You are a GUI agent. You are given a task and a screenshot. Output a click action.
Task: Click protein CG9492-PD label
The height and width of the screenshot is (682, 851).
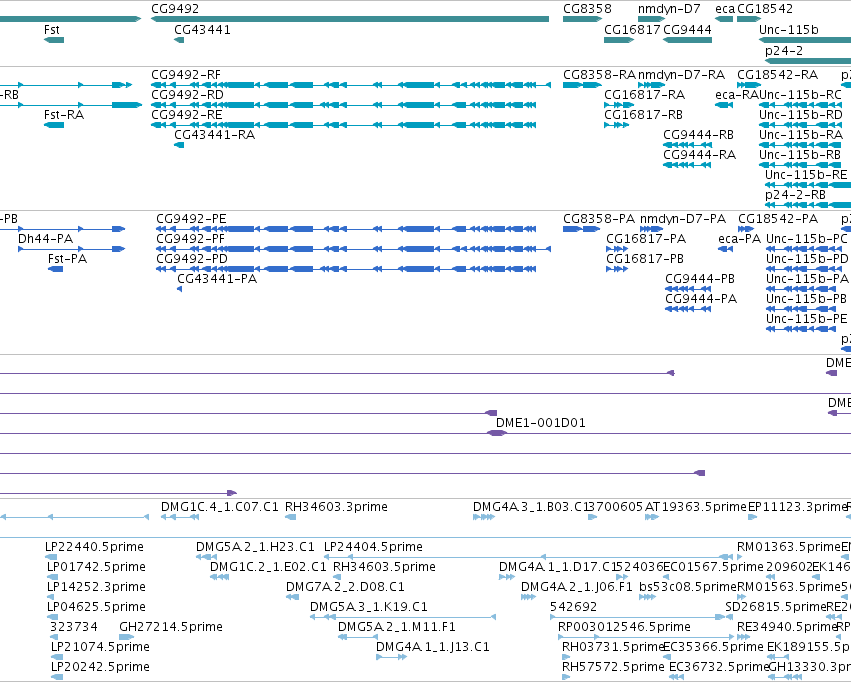pyautogui.click(x=192, y=259)
